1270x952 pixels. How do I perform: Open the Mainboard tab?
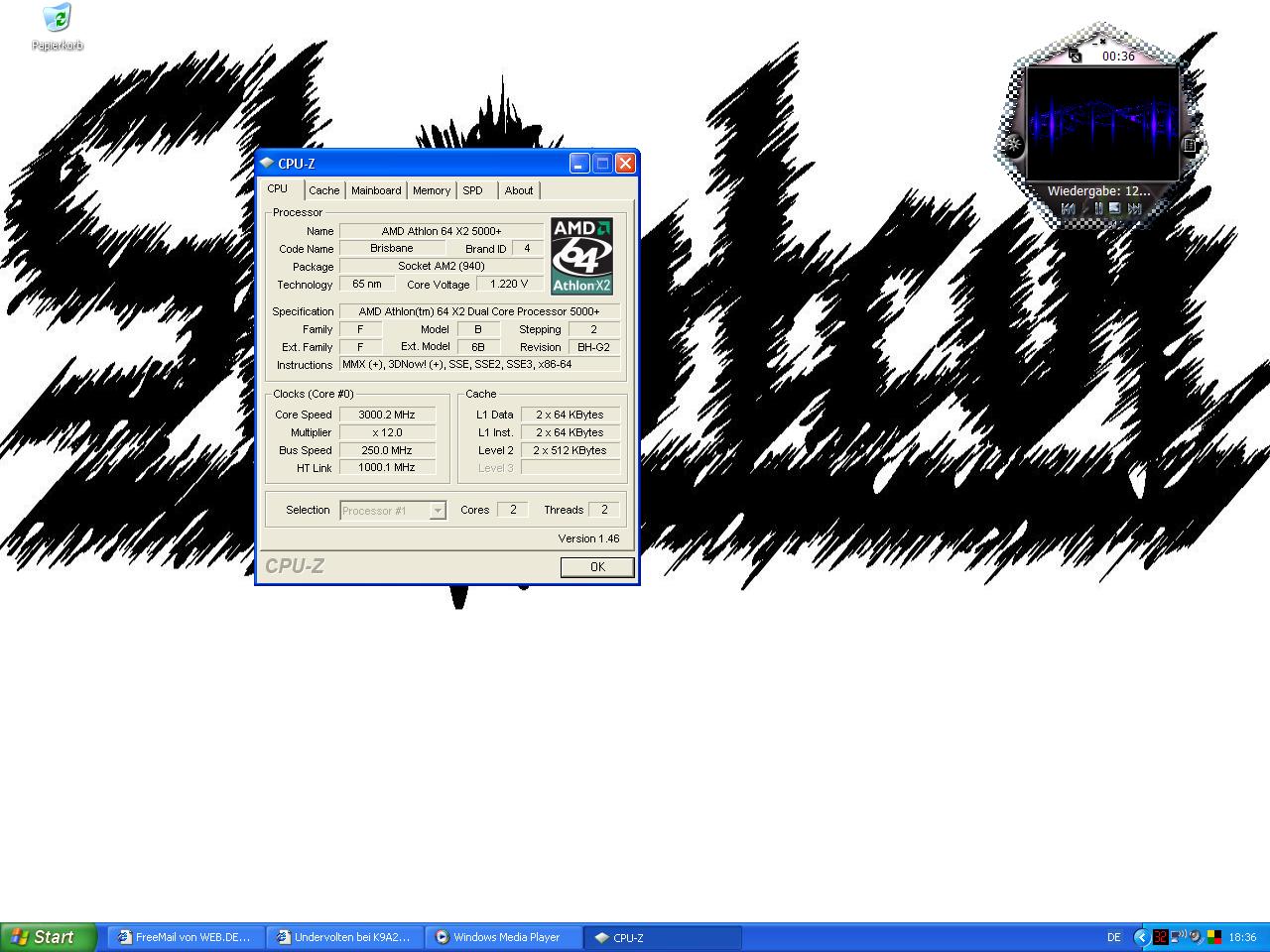[376, 190]
